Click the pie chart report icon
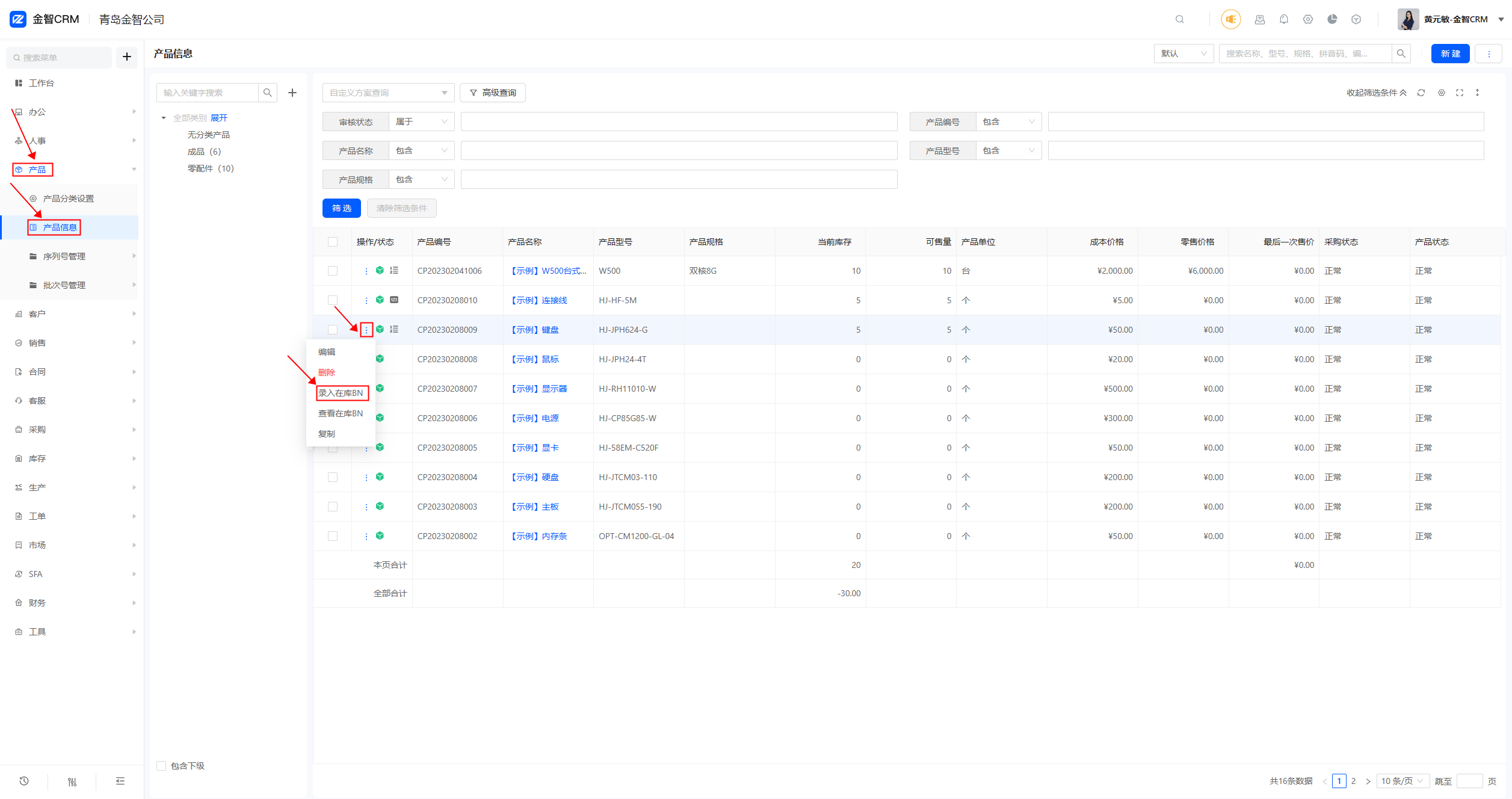This screenshot has height=799, width=1512. point(1332,19)
